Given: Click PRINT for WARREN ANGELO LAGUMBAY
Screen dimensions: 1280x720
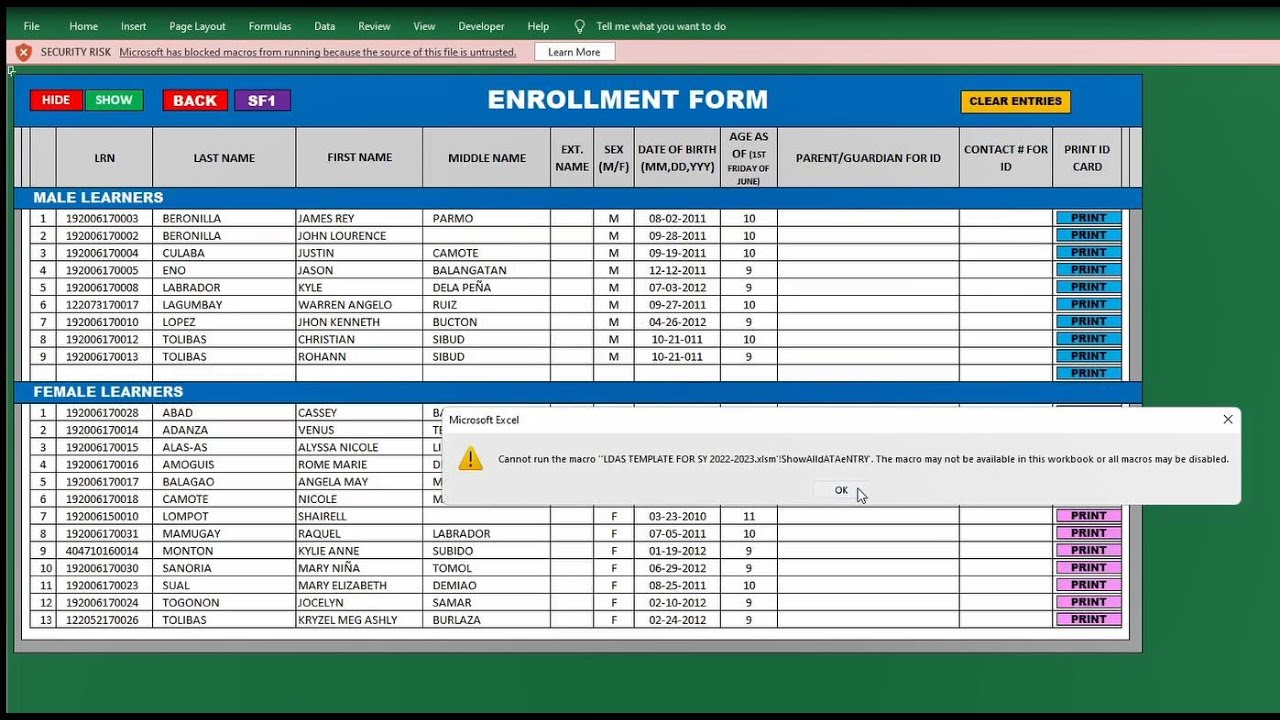Looking at the screenshot, I should tap(1088, 304).
